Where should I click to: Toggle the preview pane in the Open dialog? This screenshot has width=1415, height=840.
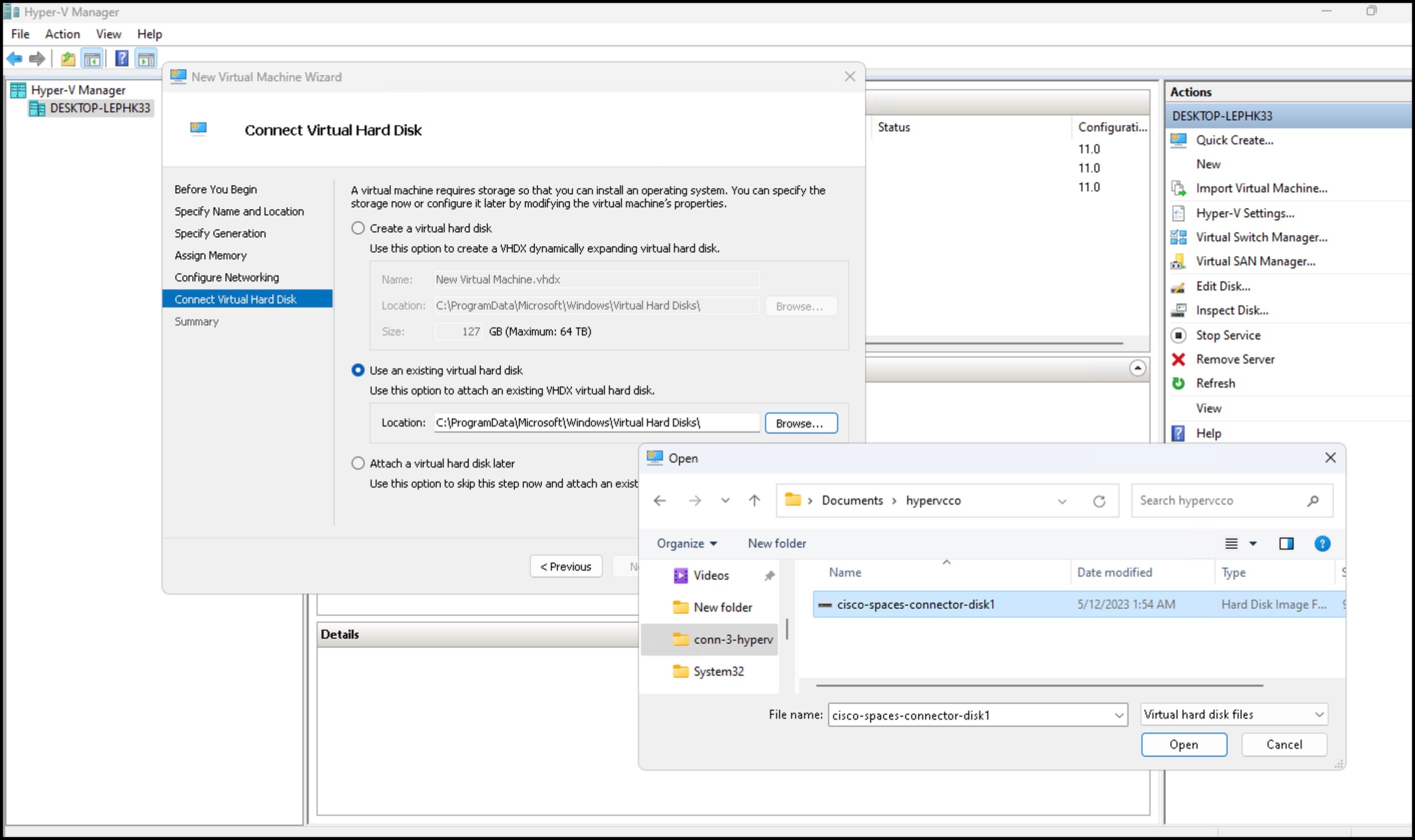point(1286,543)
